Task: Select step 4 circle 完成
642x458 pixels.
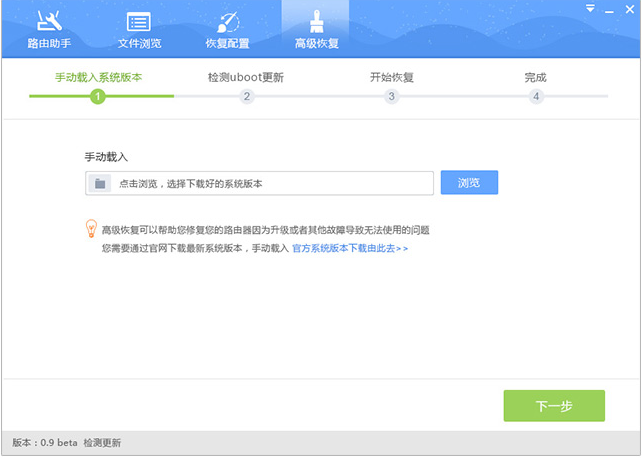Action: click(536, 97)
